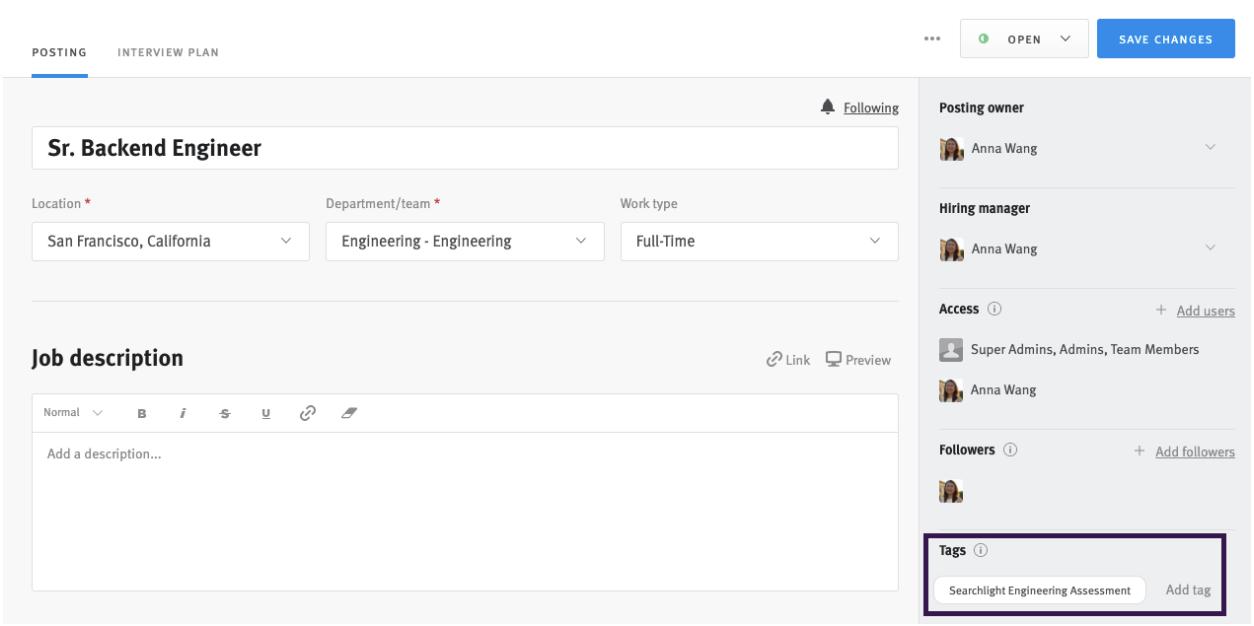This screenshot has height=626, width=1254.
Task: Click the info icon next to Followers
Action: click(1011, 450)
